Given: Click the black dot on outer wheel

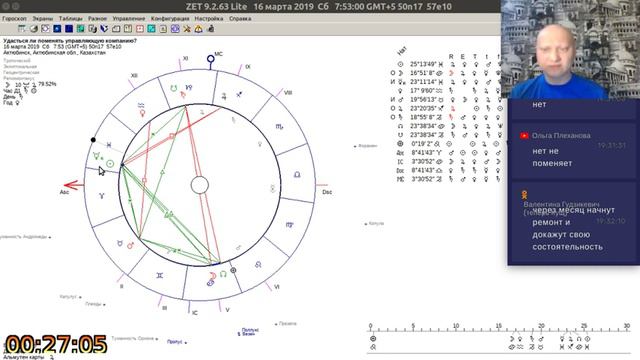Looking at the screenshot, I should click(x=93, y=140).
